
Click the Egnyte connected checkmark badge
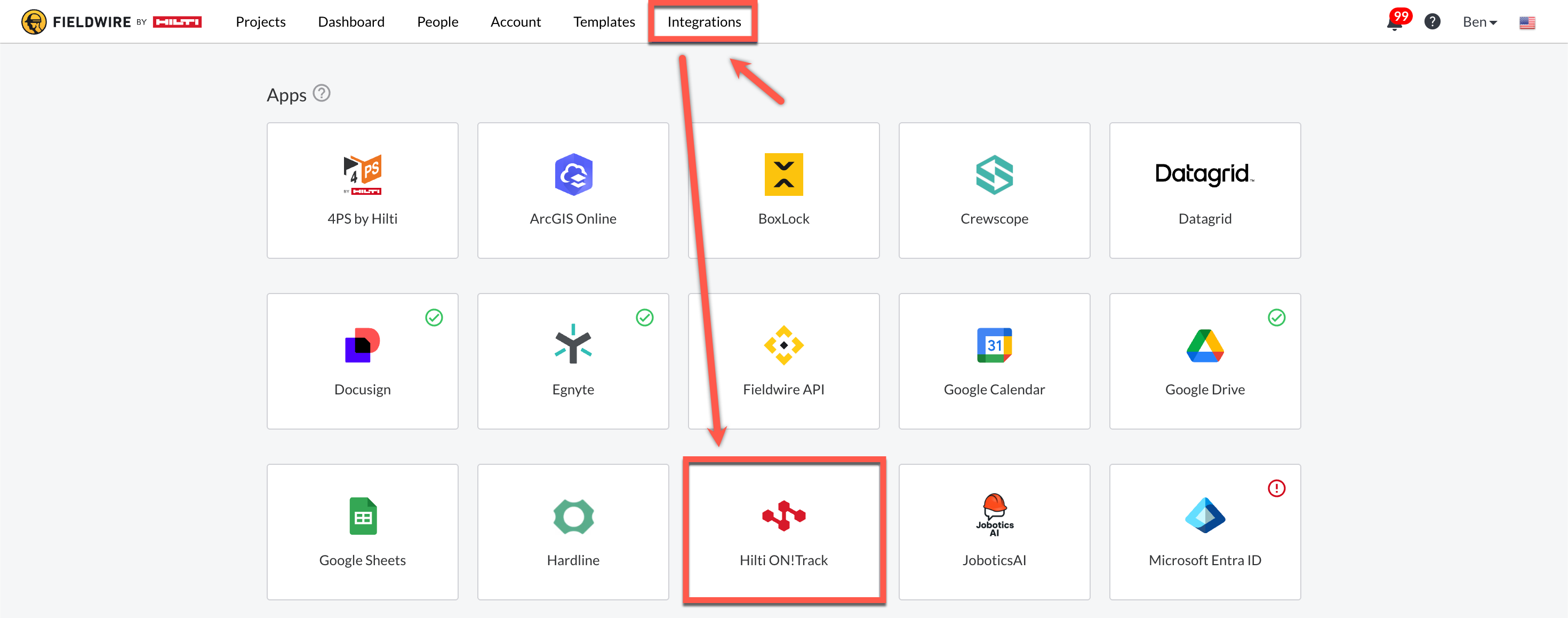pyautogui.click(x=645, y=317)
